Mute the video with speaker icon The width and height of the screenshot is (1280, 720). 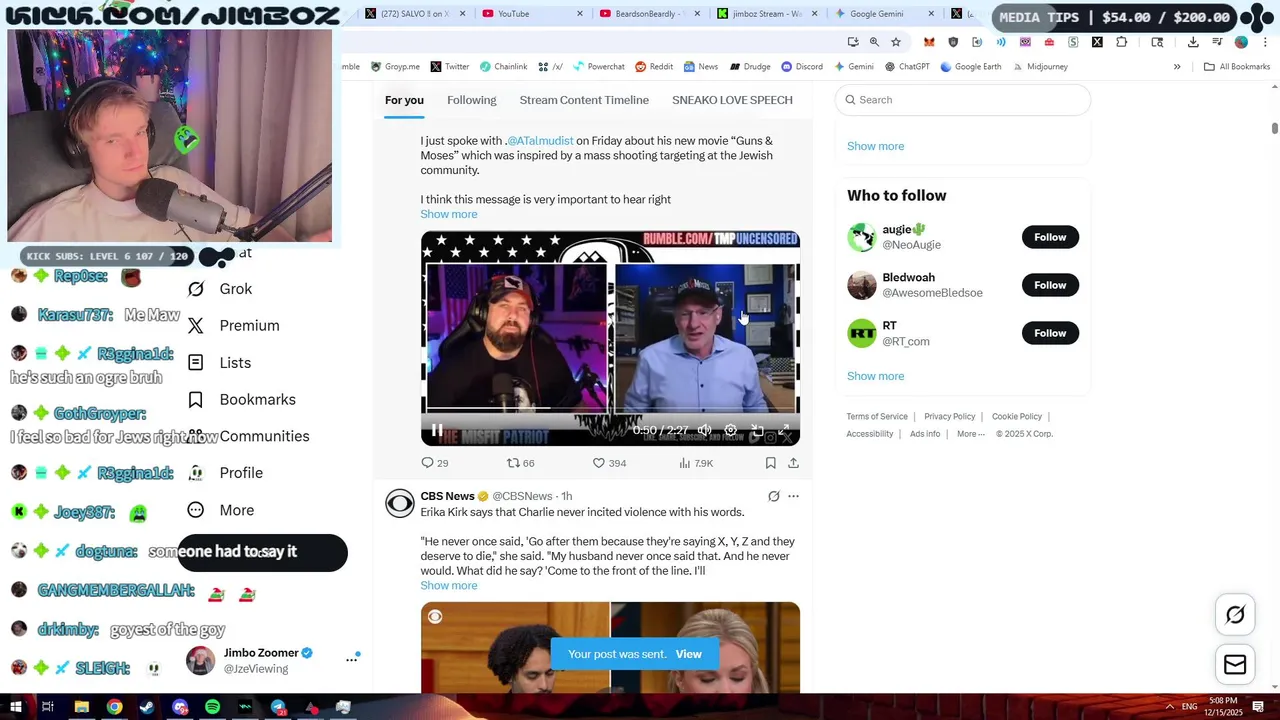704,431
